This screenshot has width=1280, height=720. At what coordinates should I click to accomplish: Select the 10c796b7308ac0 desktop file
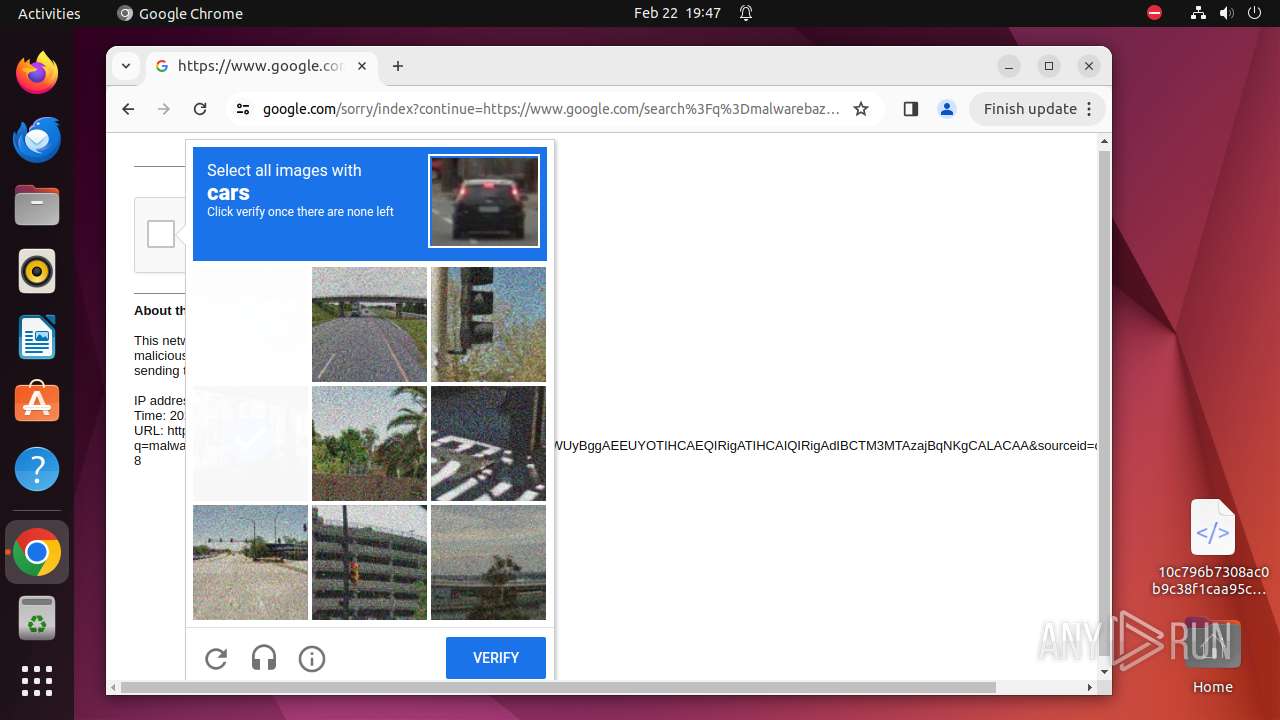[x=1212, y=547]
